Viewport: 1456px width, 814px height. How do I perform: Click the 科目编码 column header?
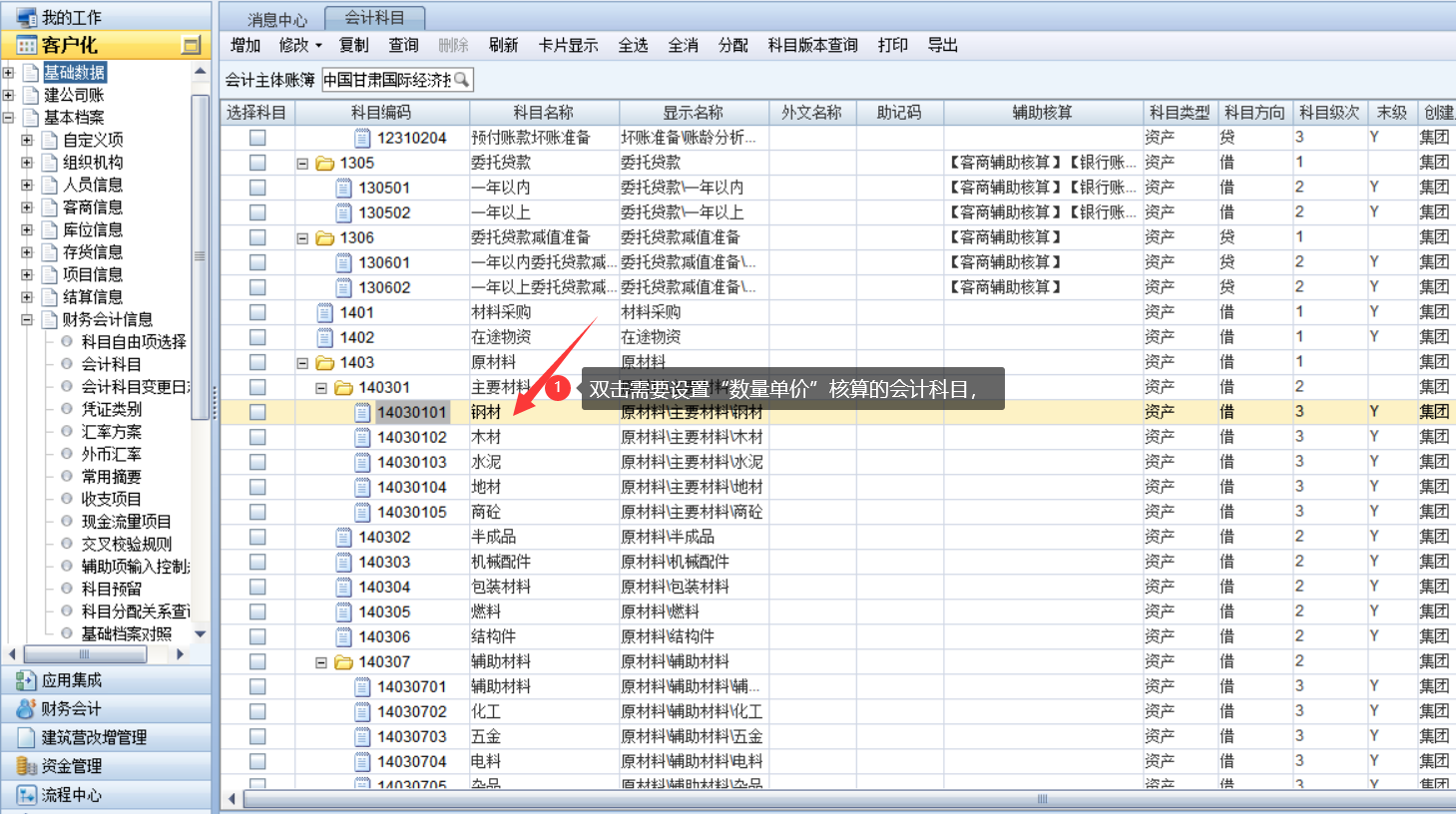point(382,113)
